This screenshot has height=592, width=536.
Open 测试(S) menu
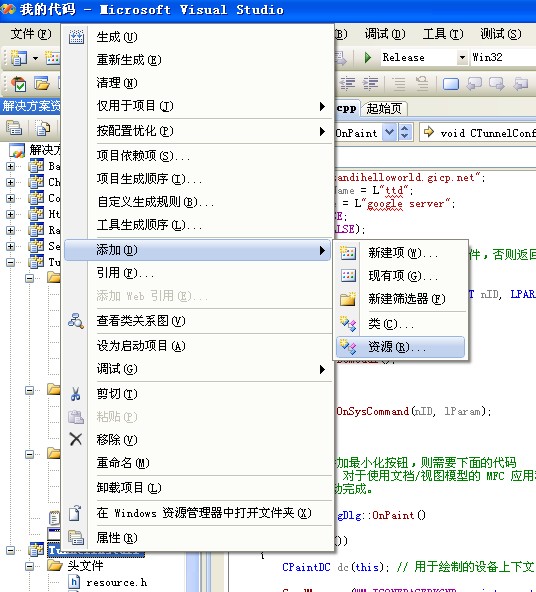tap(501, 34)
